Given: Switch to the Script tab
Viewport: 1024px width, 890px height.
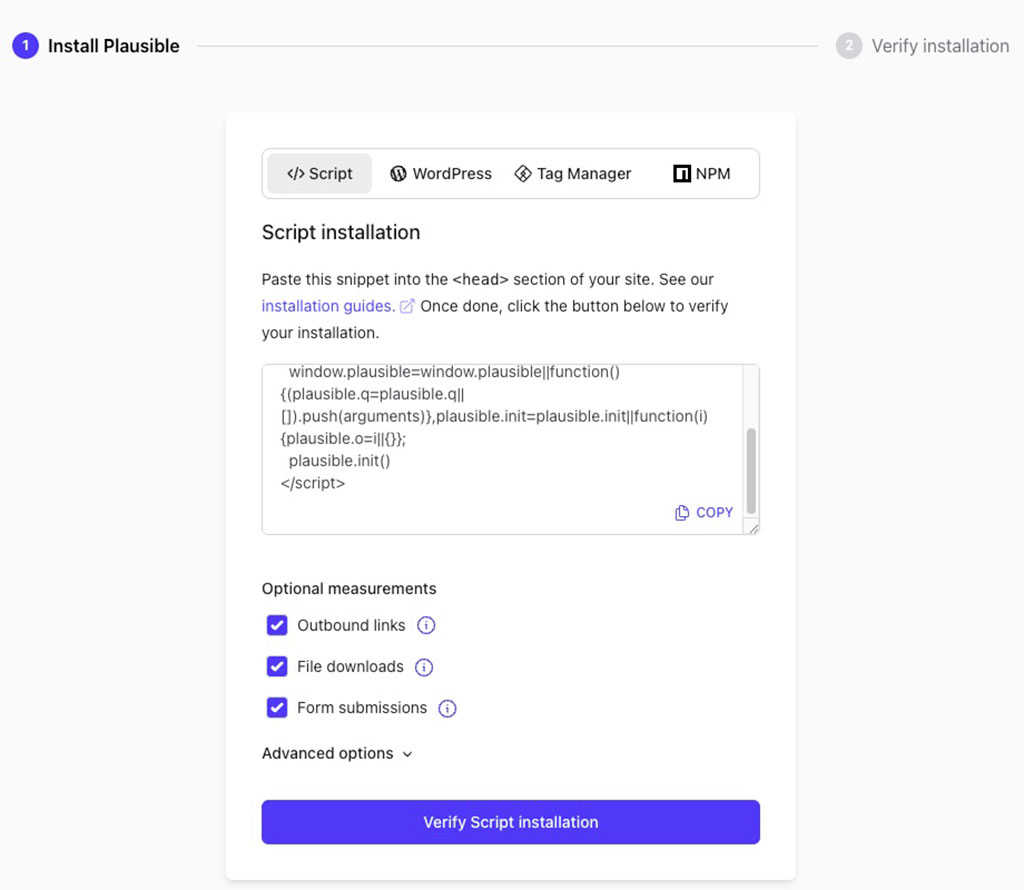Looking at the screenshot, I should click(x=319, y=174).
